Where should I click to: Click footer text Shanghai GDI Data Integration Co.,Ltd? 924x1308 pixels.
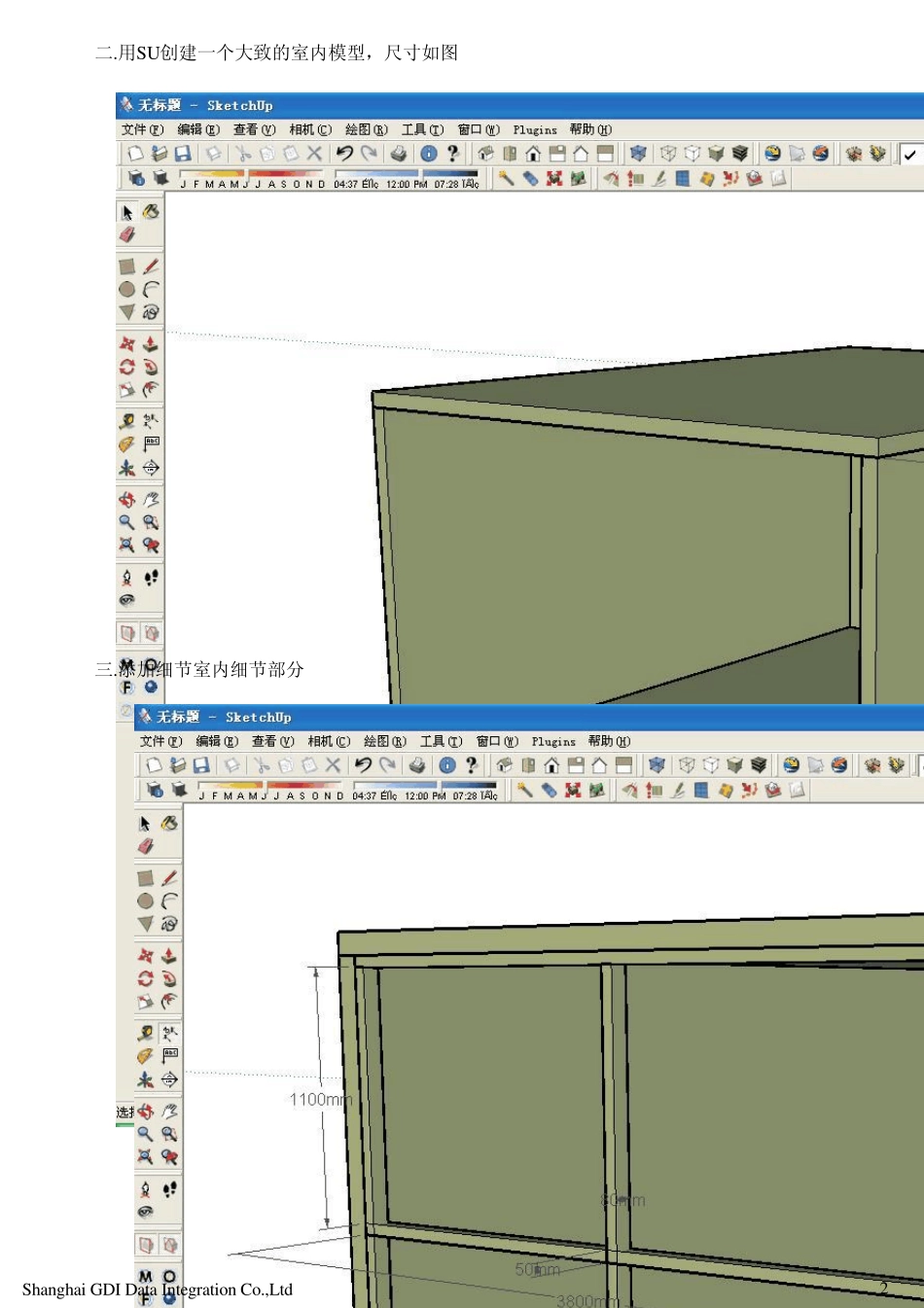(x=158, y=1290)
